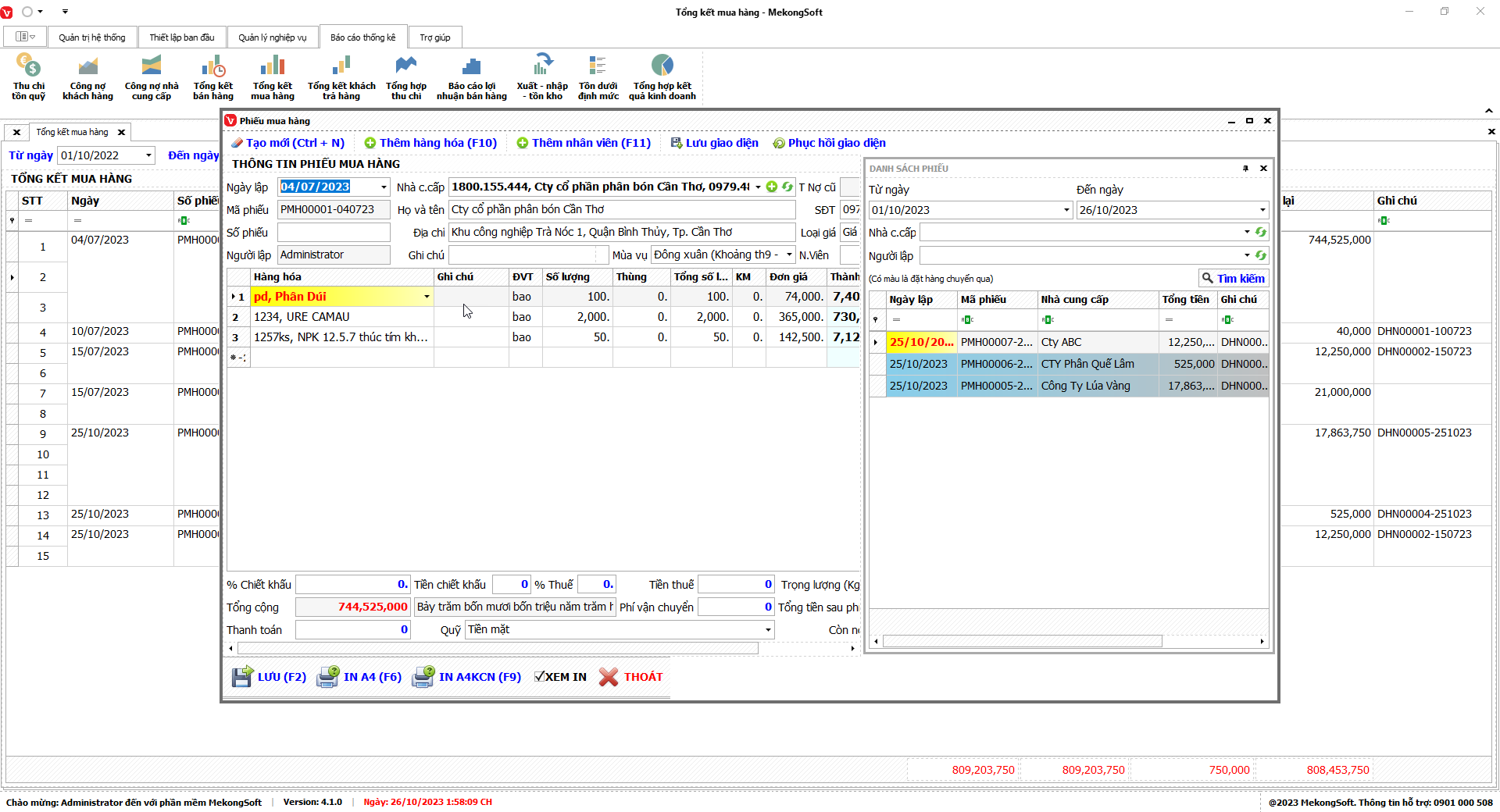
Task: Expand the Mùa vụ season dropdown
Action: tap(789, 255)
